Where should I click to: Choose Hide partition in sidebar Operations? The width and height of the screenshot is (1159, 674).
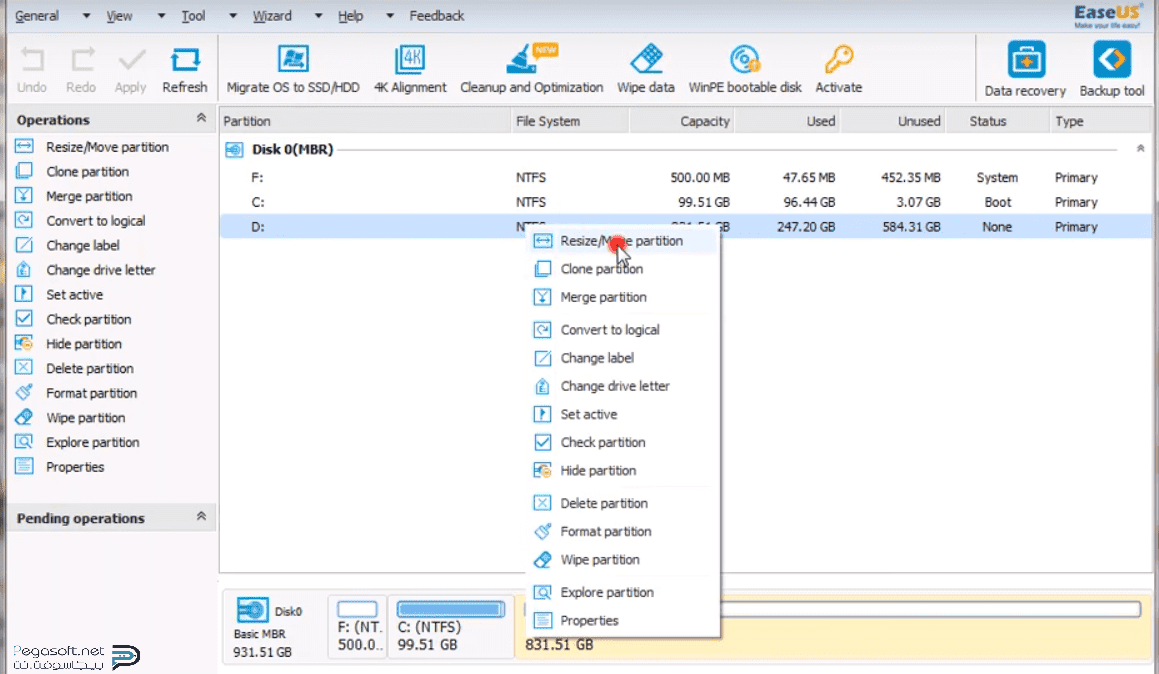point(69,344)
